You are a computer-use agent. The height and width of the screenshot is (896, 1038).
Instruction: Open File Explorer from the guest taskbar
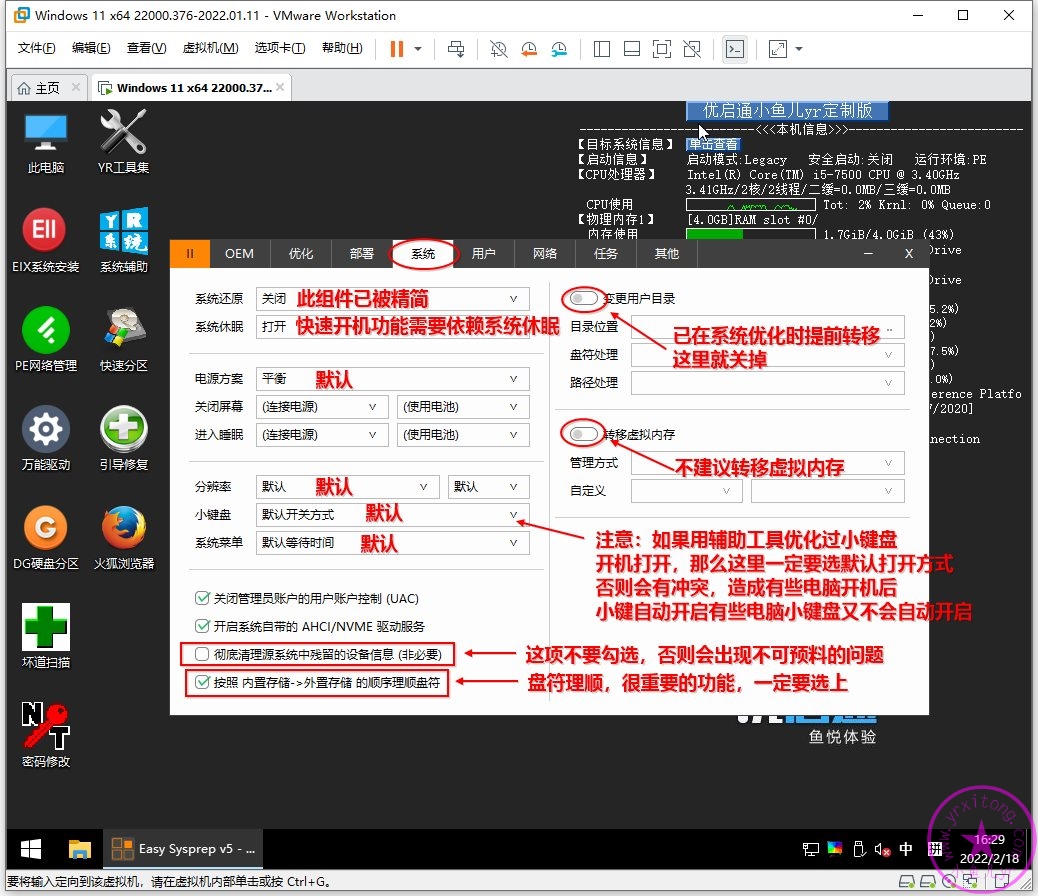(x=79, y=849)
